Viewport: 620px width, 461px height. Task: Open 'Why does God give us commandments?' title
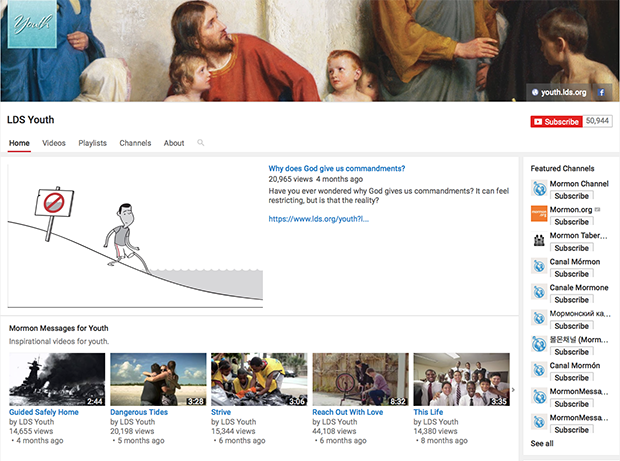pos(337,168)
